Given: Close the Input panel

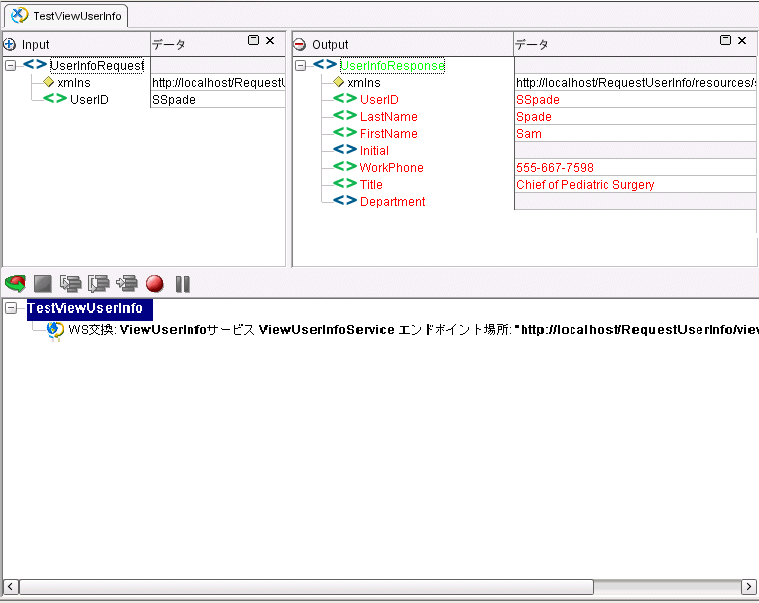Looking at the screenshot, I should [270, 40].
